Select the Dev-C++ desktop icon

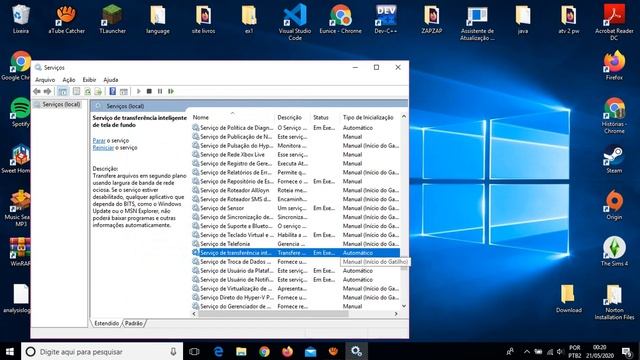386,19
